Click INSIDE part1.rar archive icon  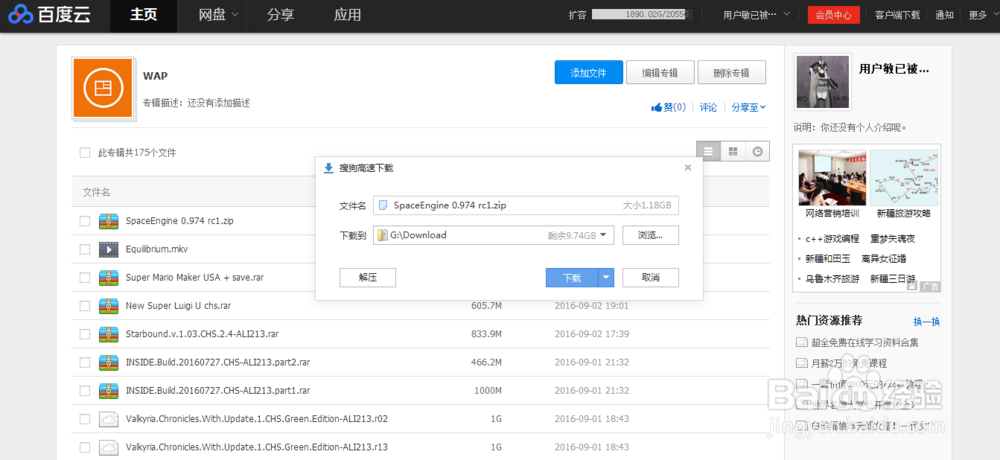pos(108,390)
